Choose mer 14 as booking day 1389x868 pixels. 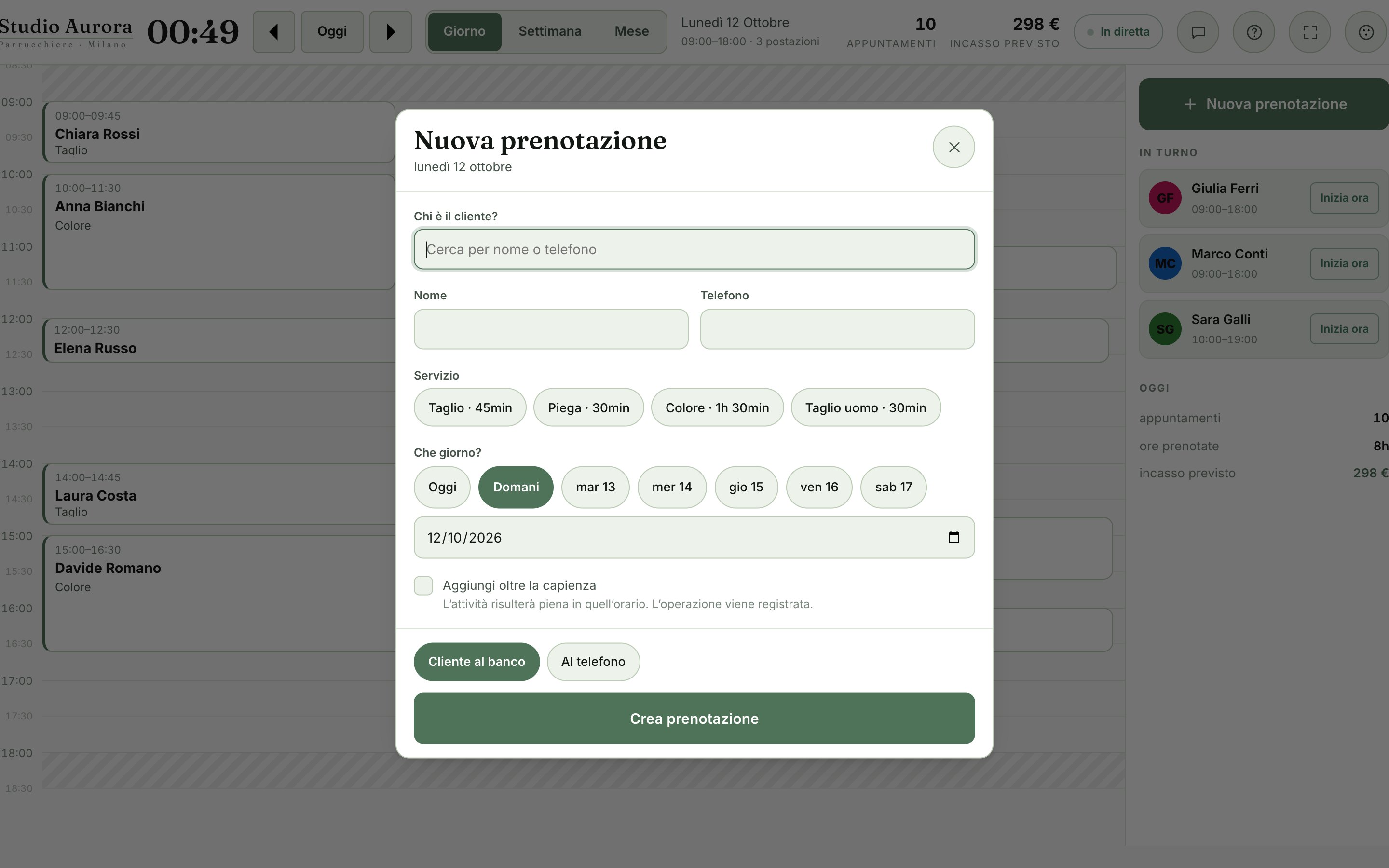pos(672,488)
